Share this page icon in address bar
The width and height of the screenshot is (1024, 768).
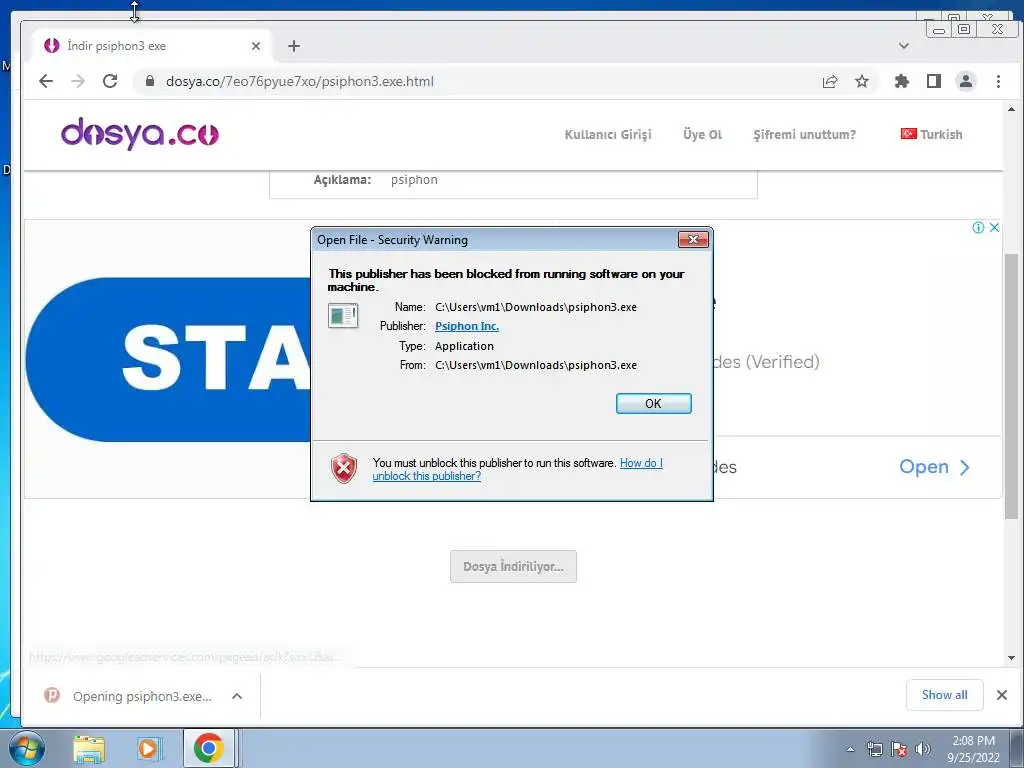[x=830, y=81]
